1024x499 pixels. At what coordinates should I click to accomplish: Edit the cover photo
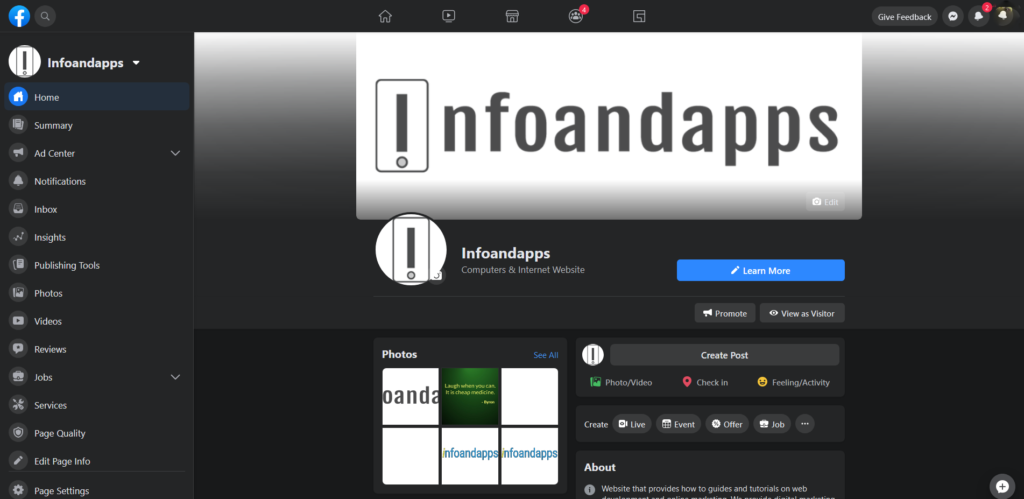[x=825, y=202]
